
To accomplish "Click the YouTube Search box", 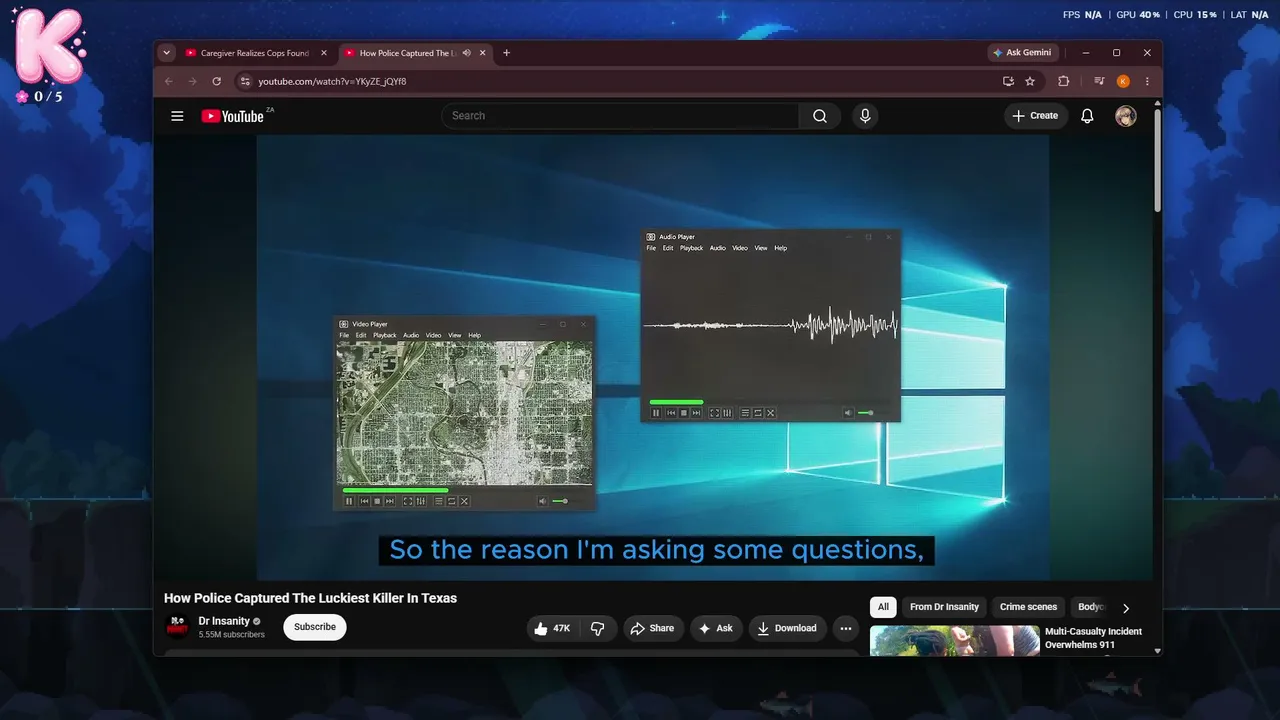I will click(x=620, y=116).
